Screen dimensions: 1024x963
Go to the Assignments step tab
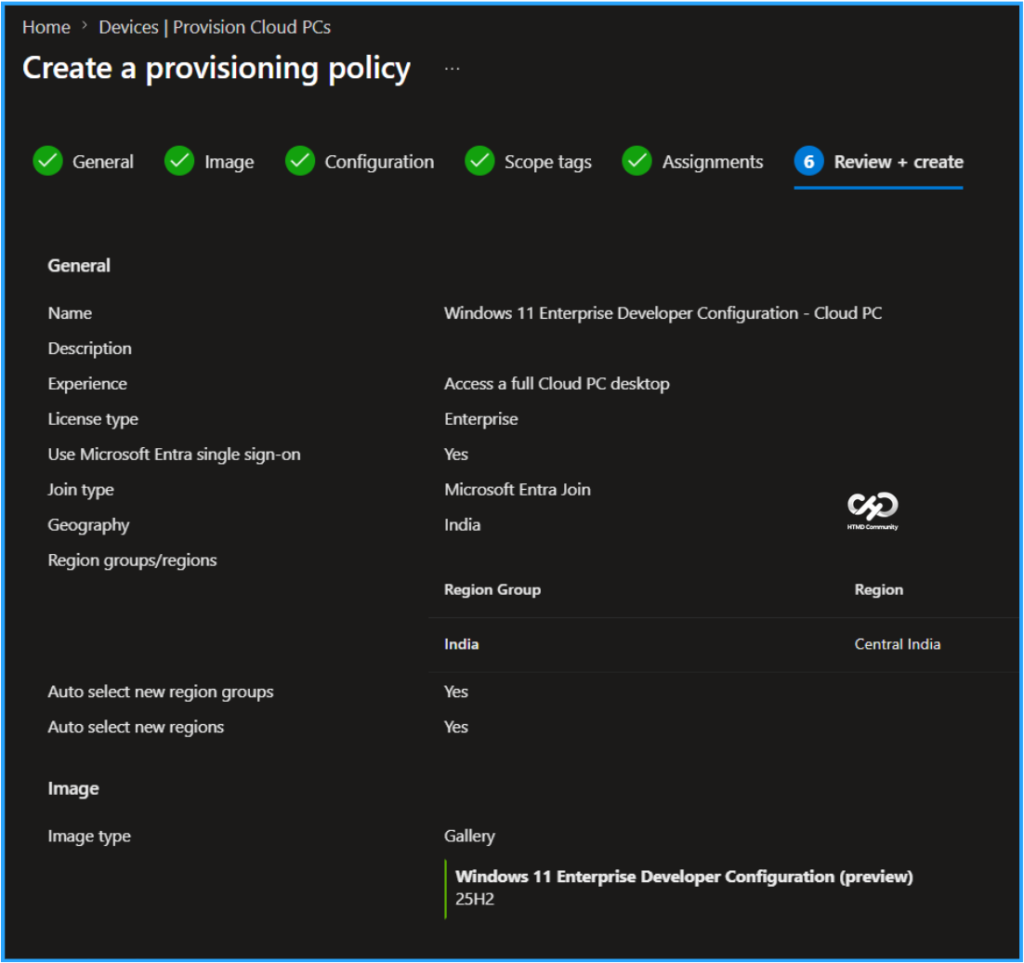click(x=712, y=162)
